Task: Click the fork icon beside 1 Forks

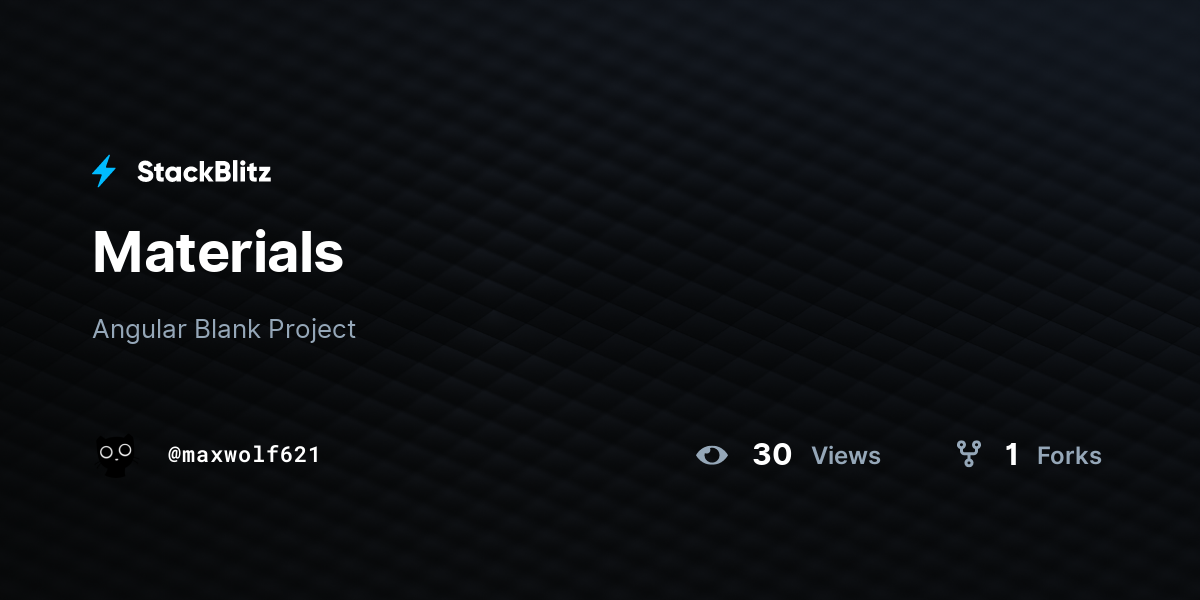Action: 968,455
